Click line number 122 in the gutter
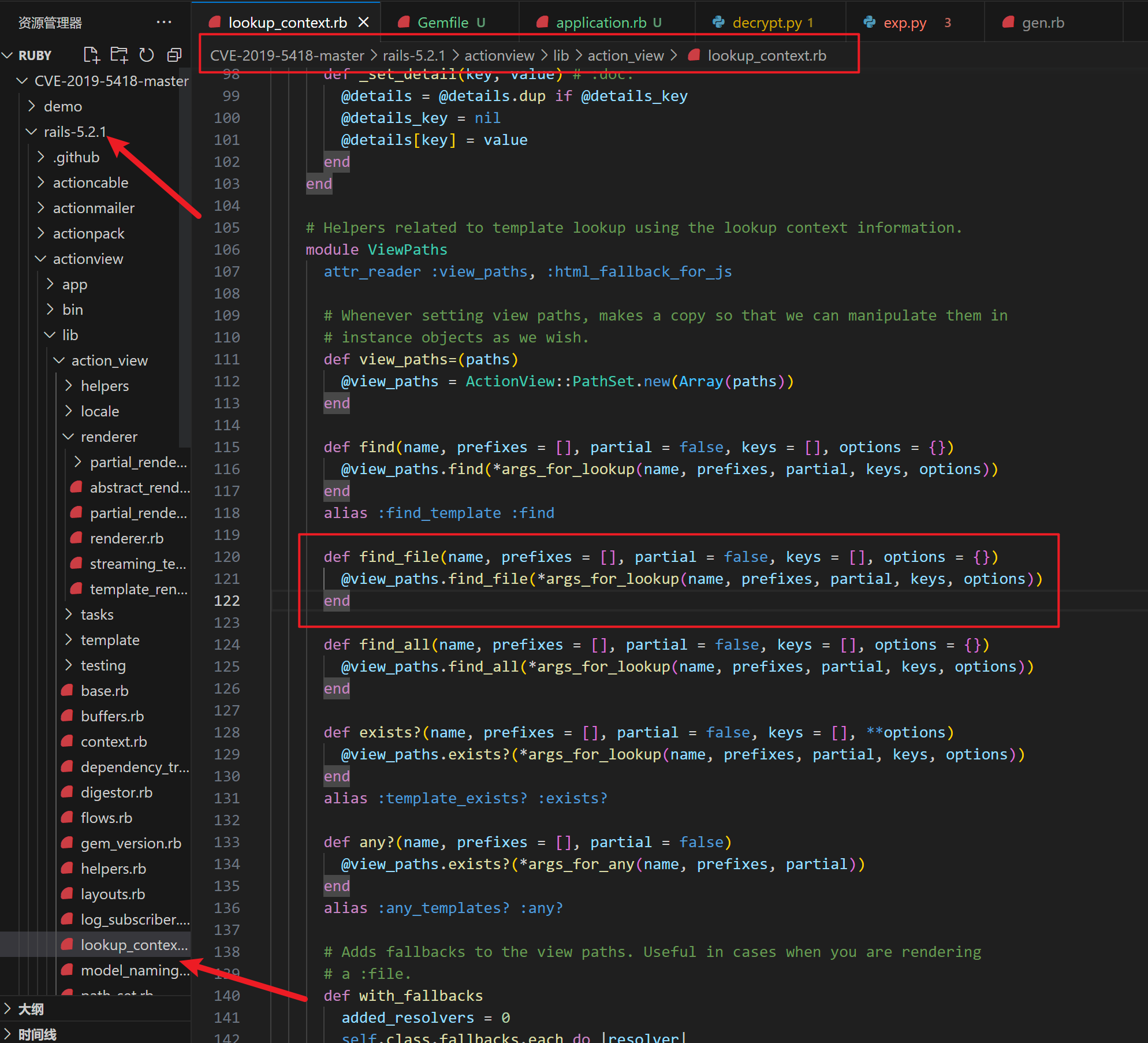Viewport: 1148px width, 1043px height. [x=226, y=601]
